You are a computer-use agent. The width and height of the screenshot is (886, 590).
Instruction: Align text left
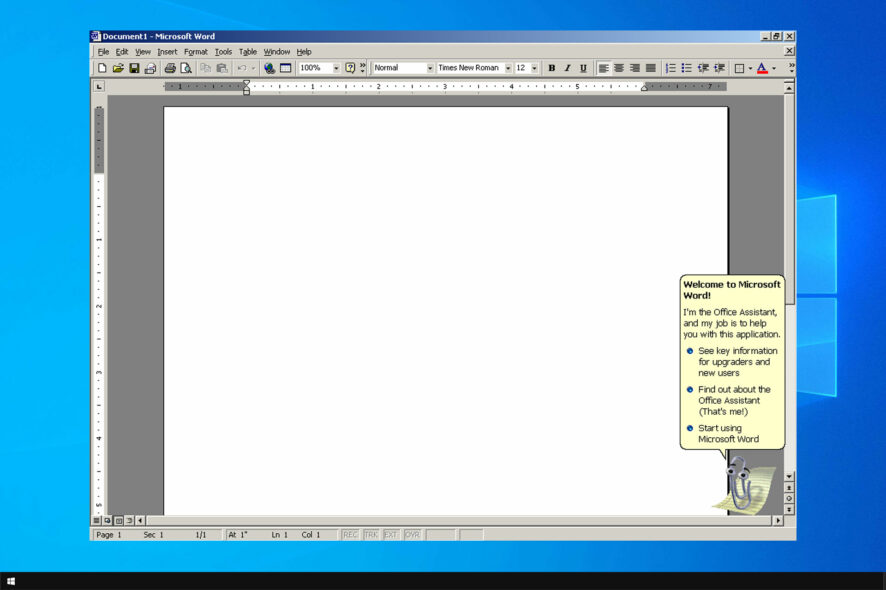pyautogui.click(x=603, y=68)
